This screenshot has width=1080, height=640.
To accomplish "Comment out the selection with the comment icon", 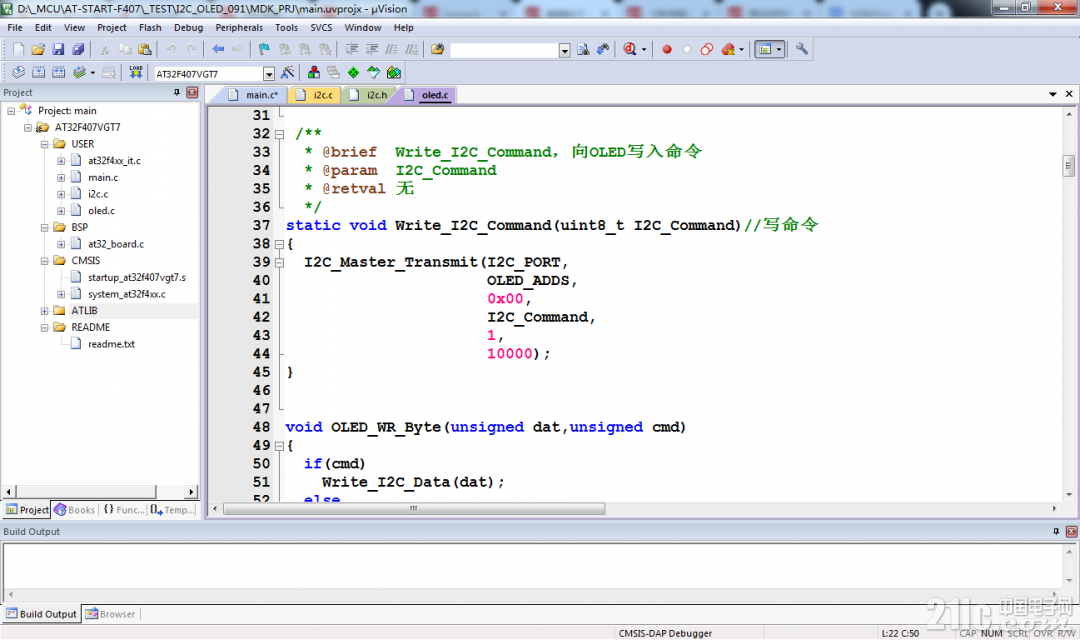I will [391, 49].
